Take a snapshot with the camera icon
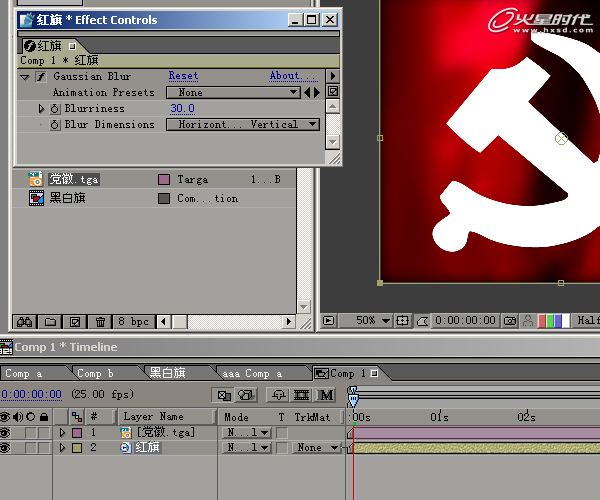 [510, 321]
